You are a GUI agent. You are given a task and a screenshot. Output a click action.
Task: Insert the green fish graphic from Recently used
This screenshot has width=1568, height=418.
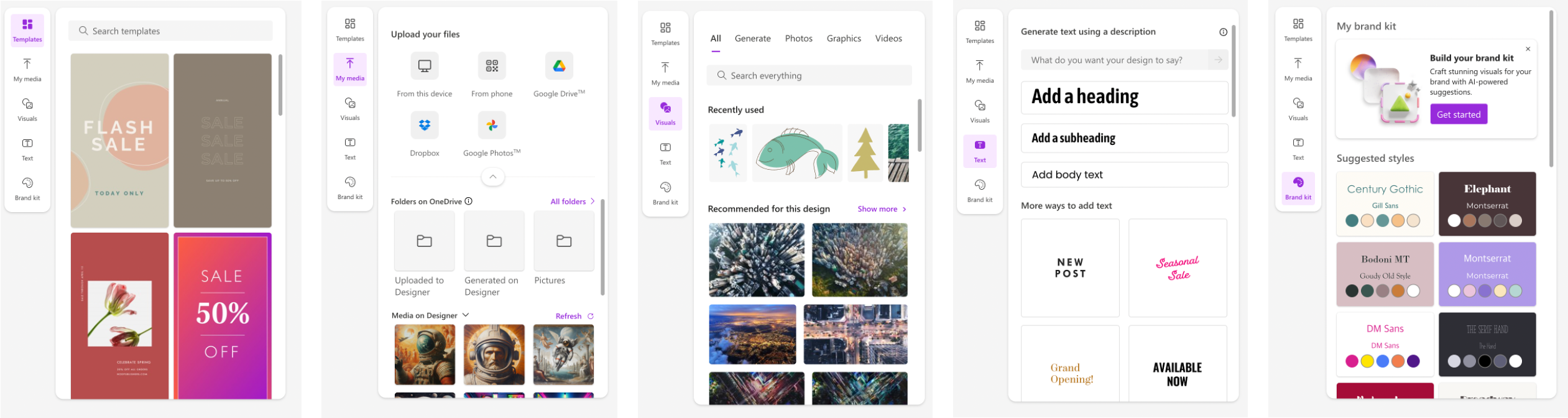[x=797, y=153]
